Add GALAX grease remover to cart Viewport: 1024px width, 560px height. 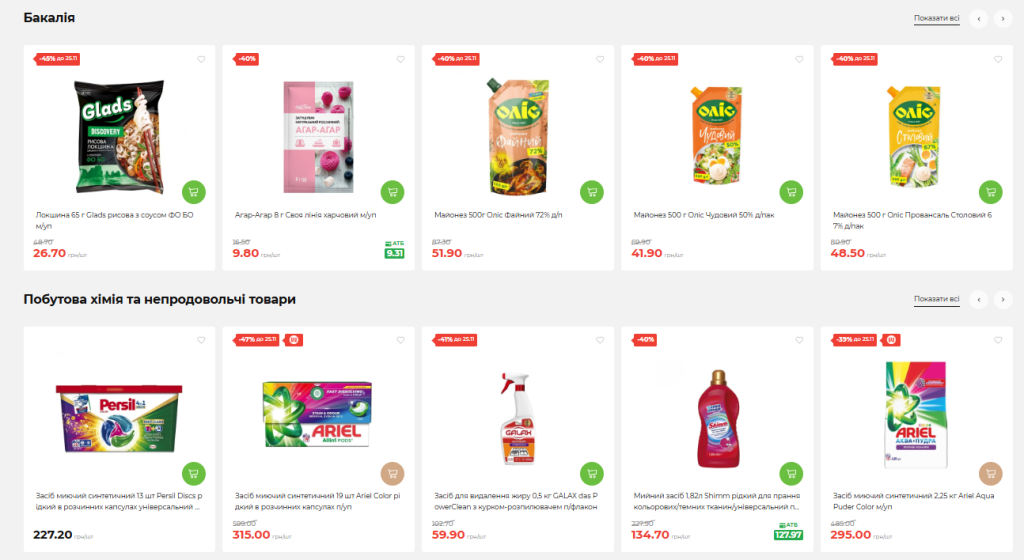(x=592, y=473)
